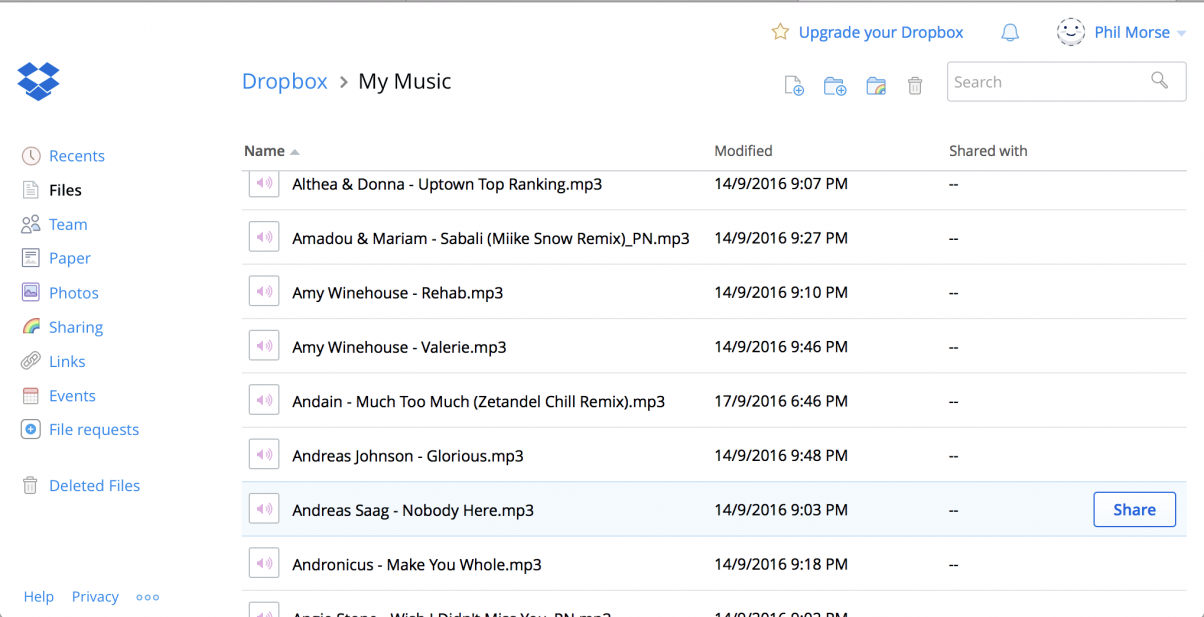Image resolution: width=1204 pixels, height=617 pixels.
Task: Open notifications bell icon
Action: click(1010, 33)
